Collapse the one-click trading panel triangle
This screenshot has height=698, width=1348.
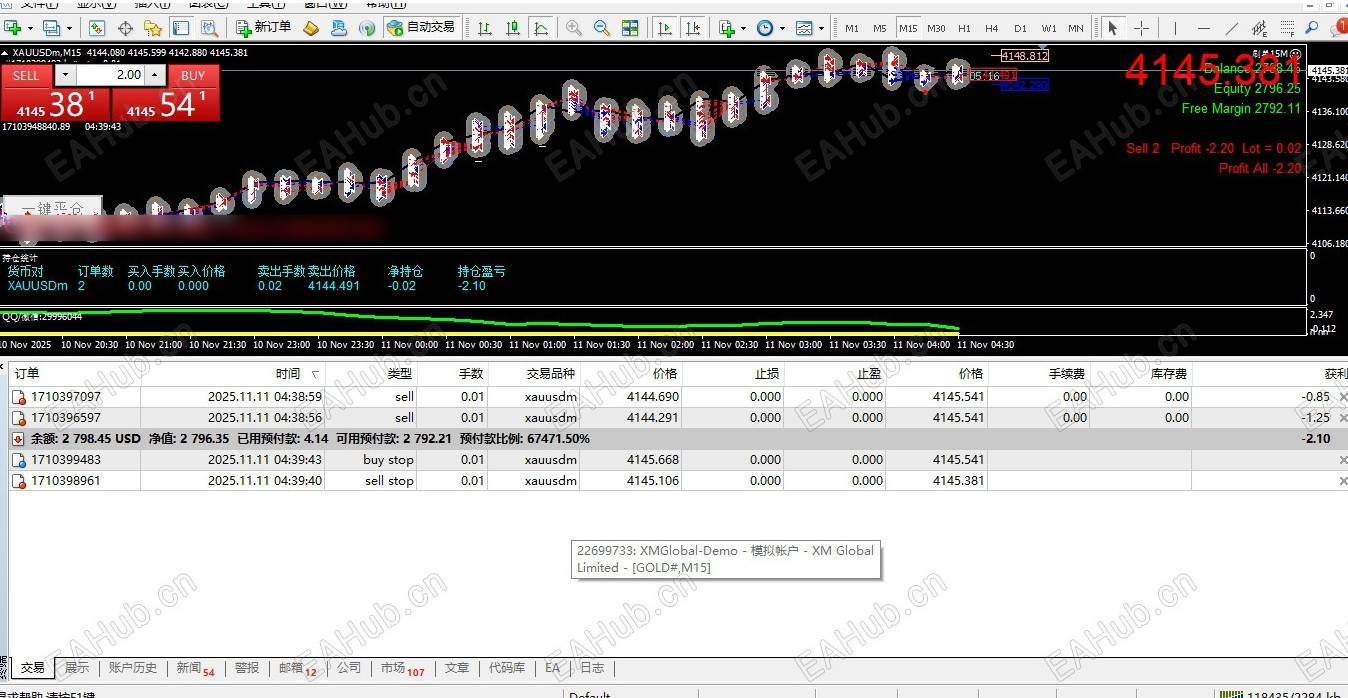[x=5, y=52]
